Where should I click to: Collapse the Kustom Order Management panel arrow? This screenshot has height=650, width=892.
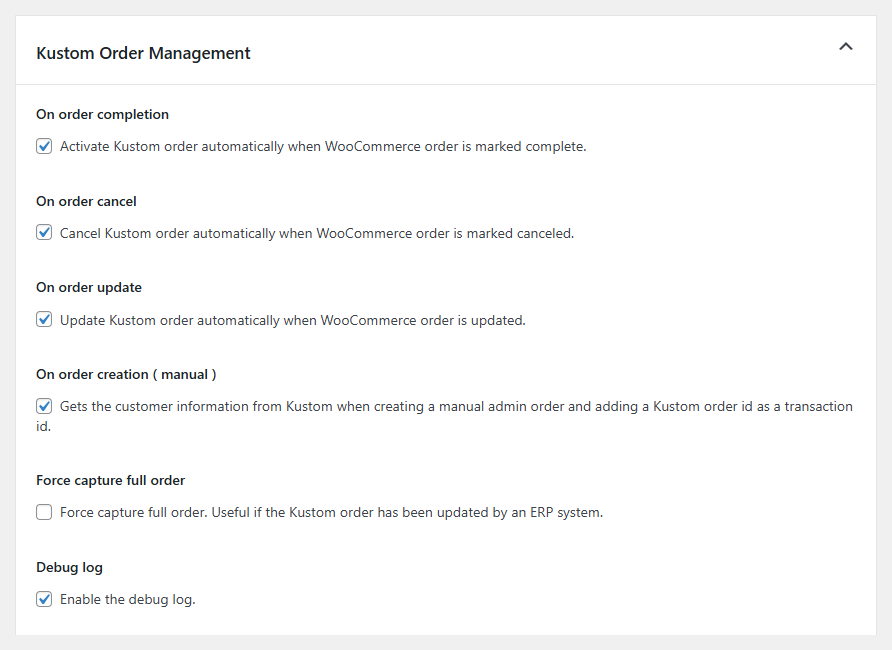(845, 47)
